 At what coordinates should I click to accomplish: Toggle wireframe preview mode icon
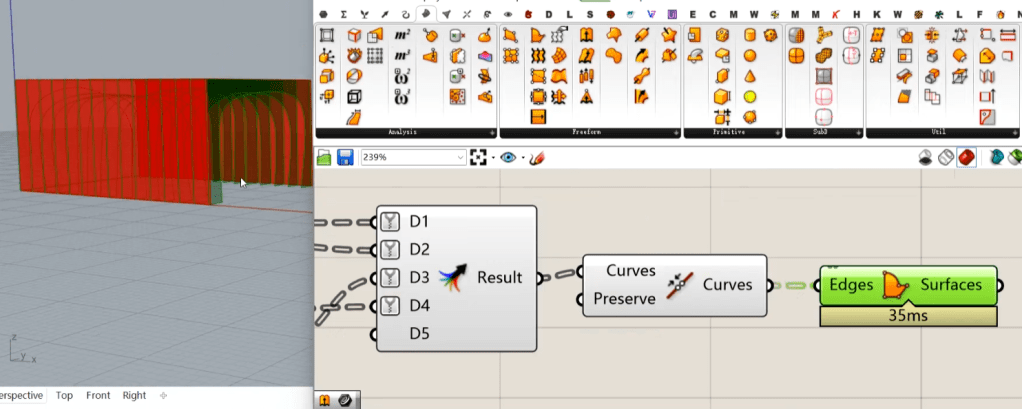946,157
